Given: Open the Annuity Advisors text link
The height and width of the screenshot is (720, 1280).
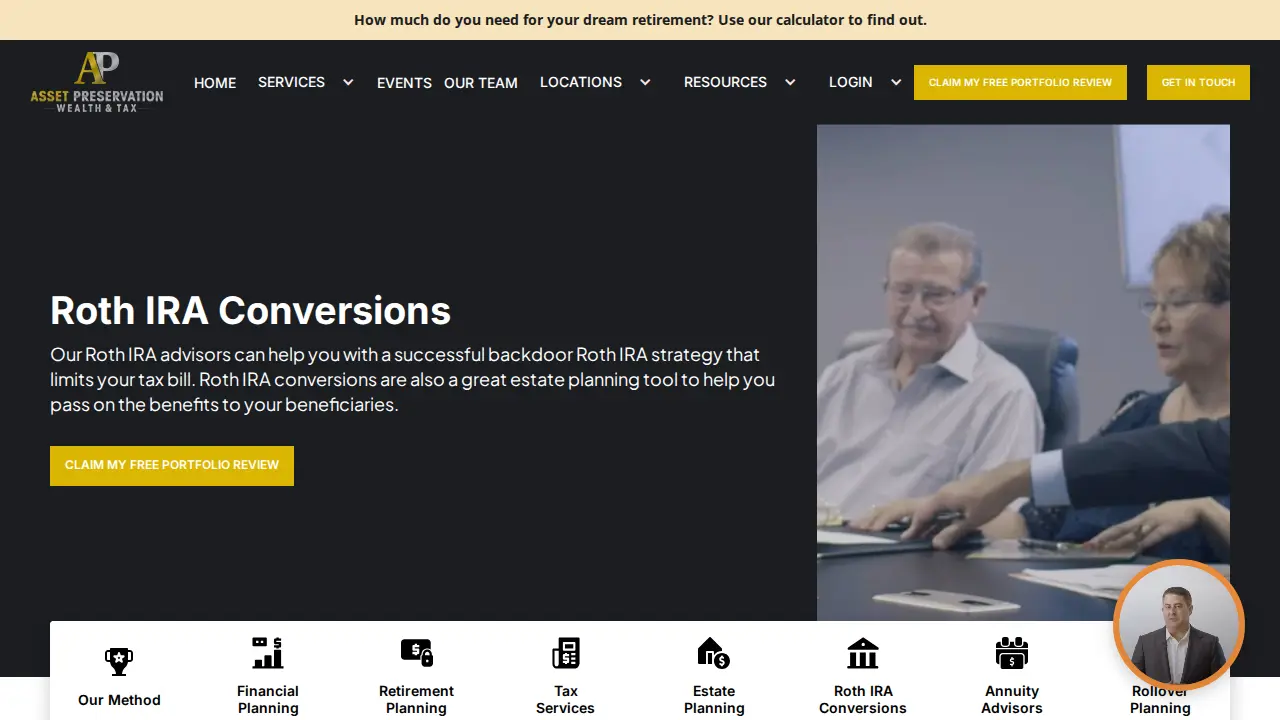Looking at the screenshot, I should (1012, 700).
